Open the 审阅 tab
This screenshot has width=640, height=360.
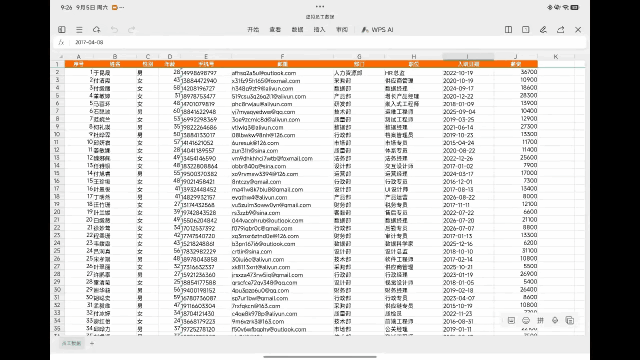[x=342, y=29]
